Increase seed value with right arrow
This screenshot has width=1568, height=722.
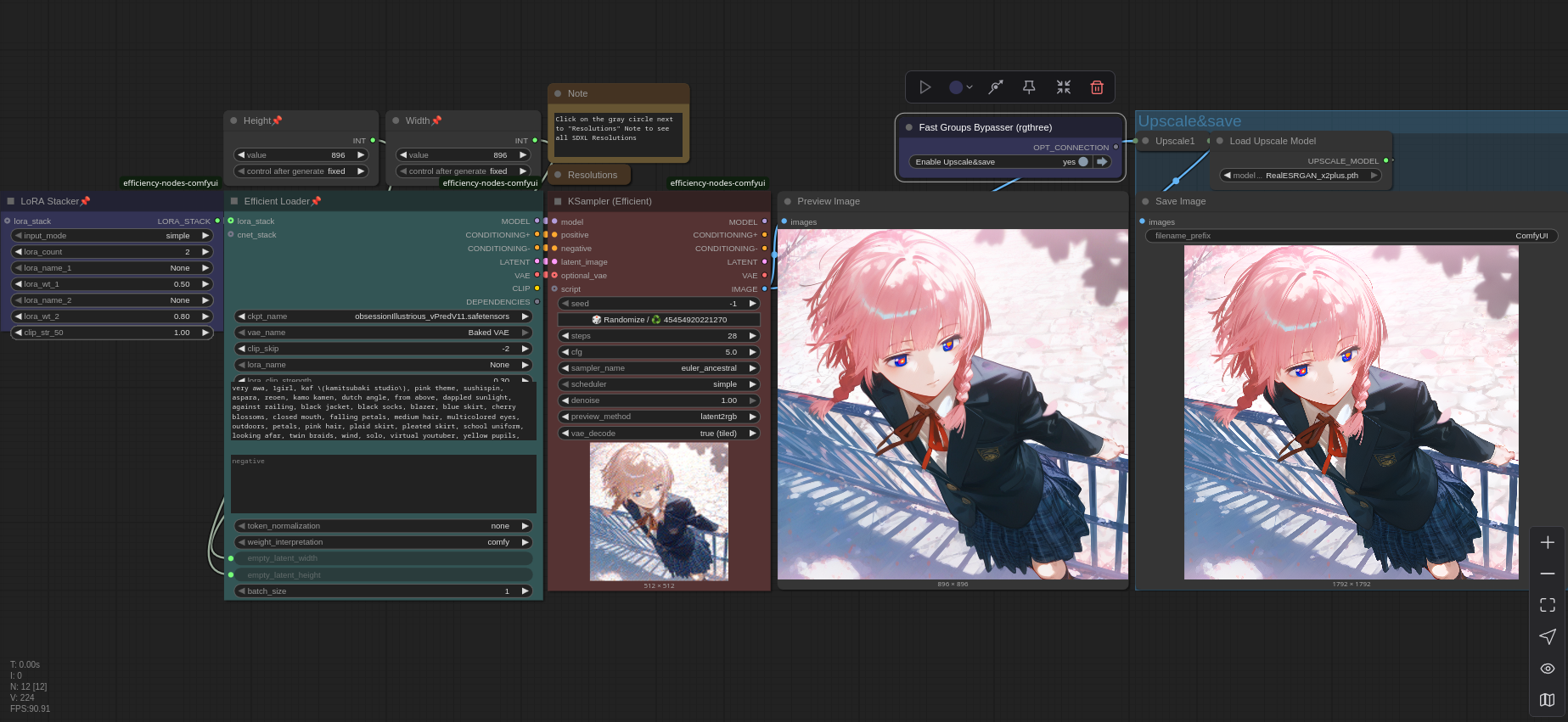tap(752, 304)
